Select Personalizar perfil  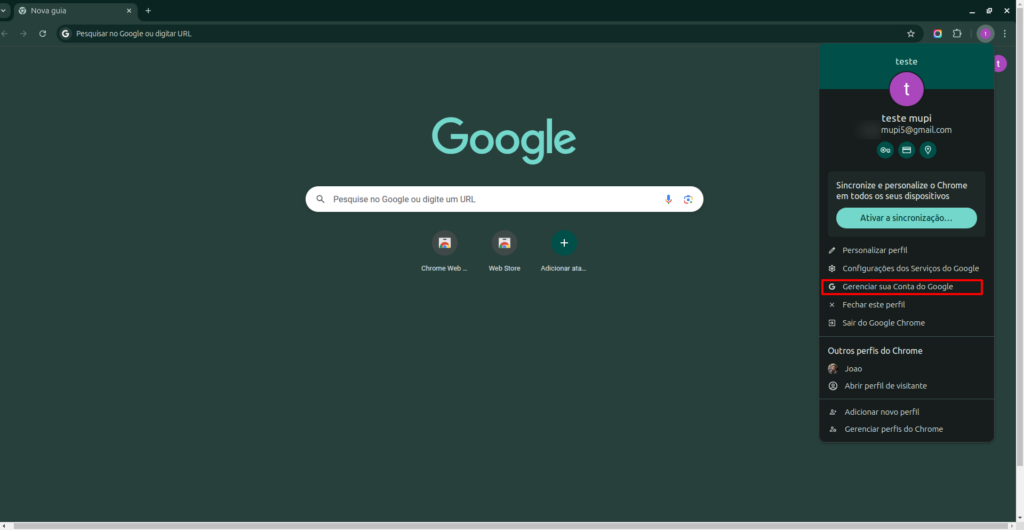click(906, 250)
